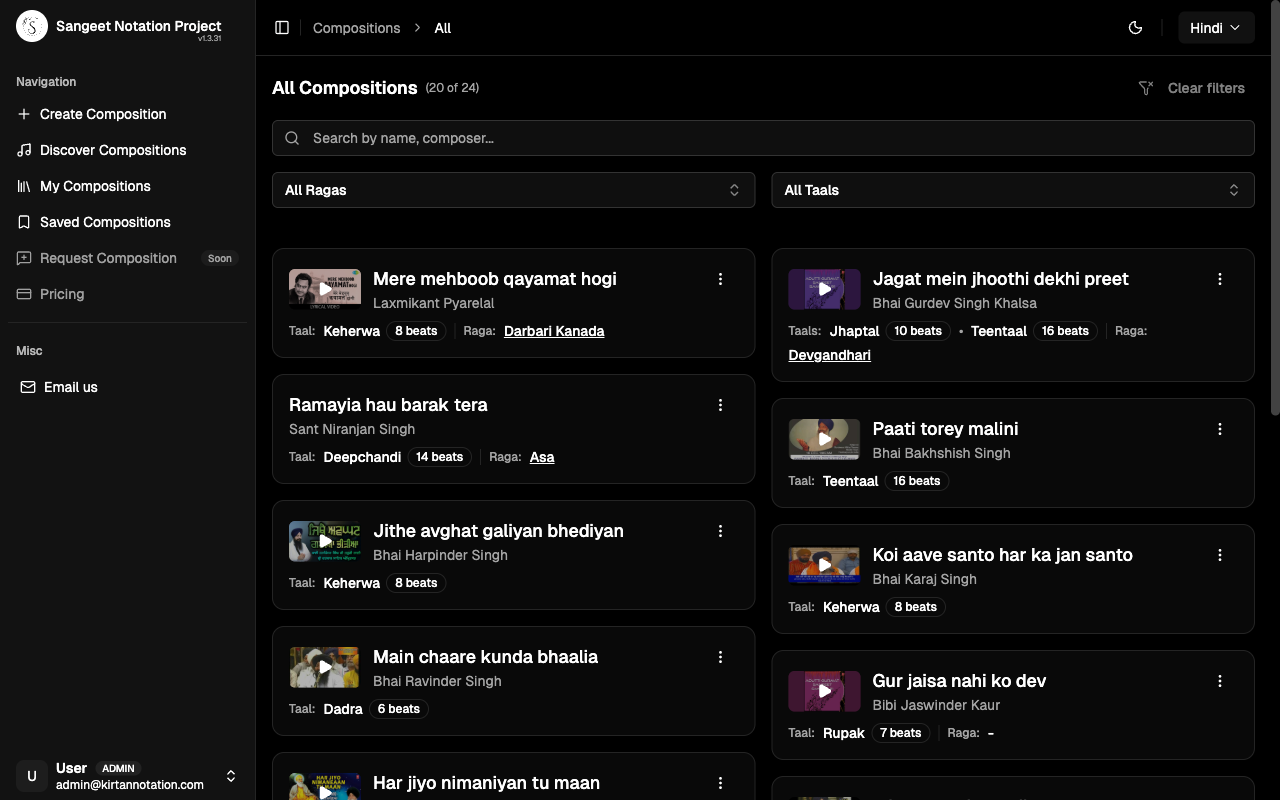Open the All Taals dropdown
The height and width of the screenshot is (800, 1280).
pos(1013,189)
